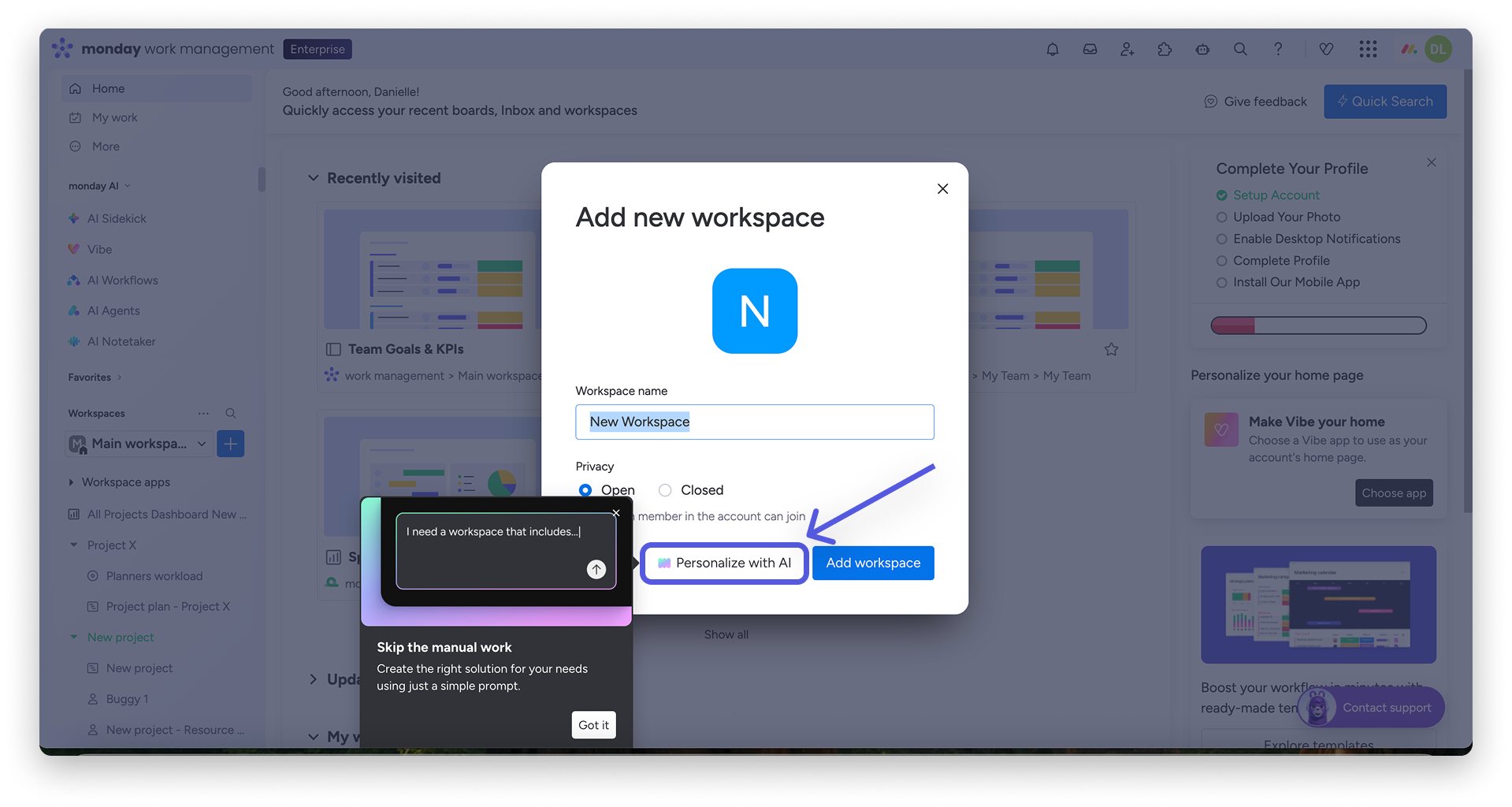Open the apps puzzle-piece icon
This screenshot has width=1512, height=807.
click(x=1165, y=49)
